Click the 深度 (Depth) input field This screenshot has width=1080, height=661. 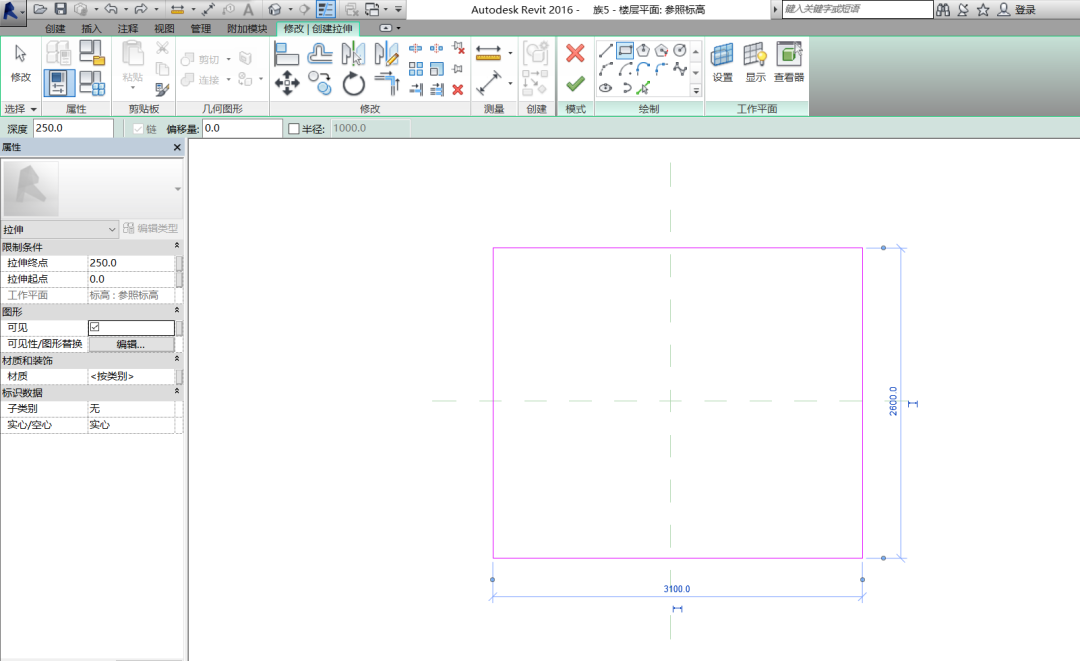pos(73,129)
